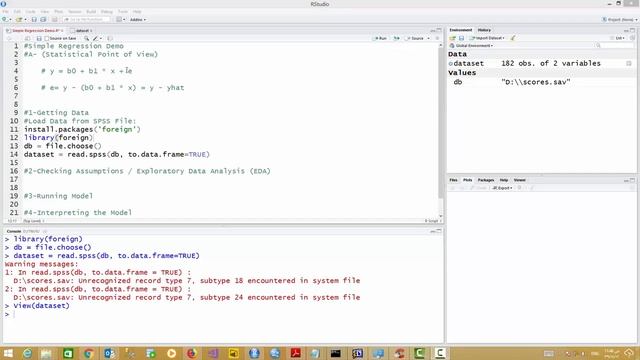Image resolution: width=640 pixels, height=360 pixels.
Task: Open Adobe Acrobat from the taskbar
Action: (296, 353)
